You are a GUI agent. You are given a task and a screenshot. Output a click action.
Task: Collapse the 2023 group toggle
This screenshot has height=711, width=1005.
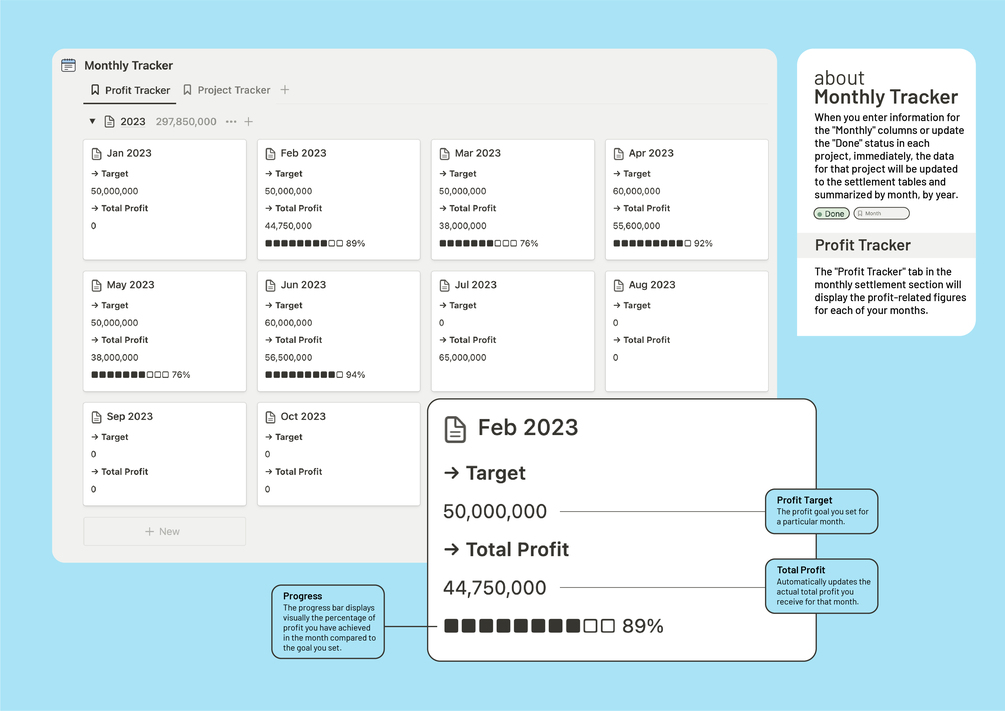pyautogui.click(x=92, y=121)
